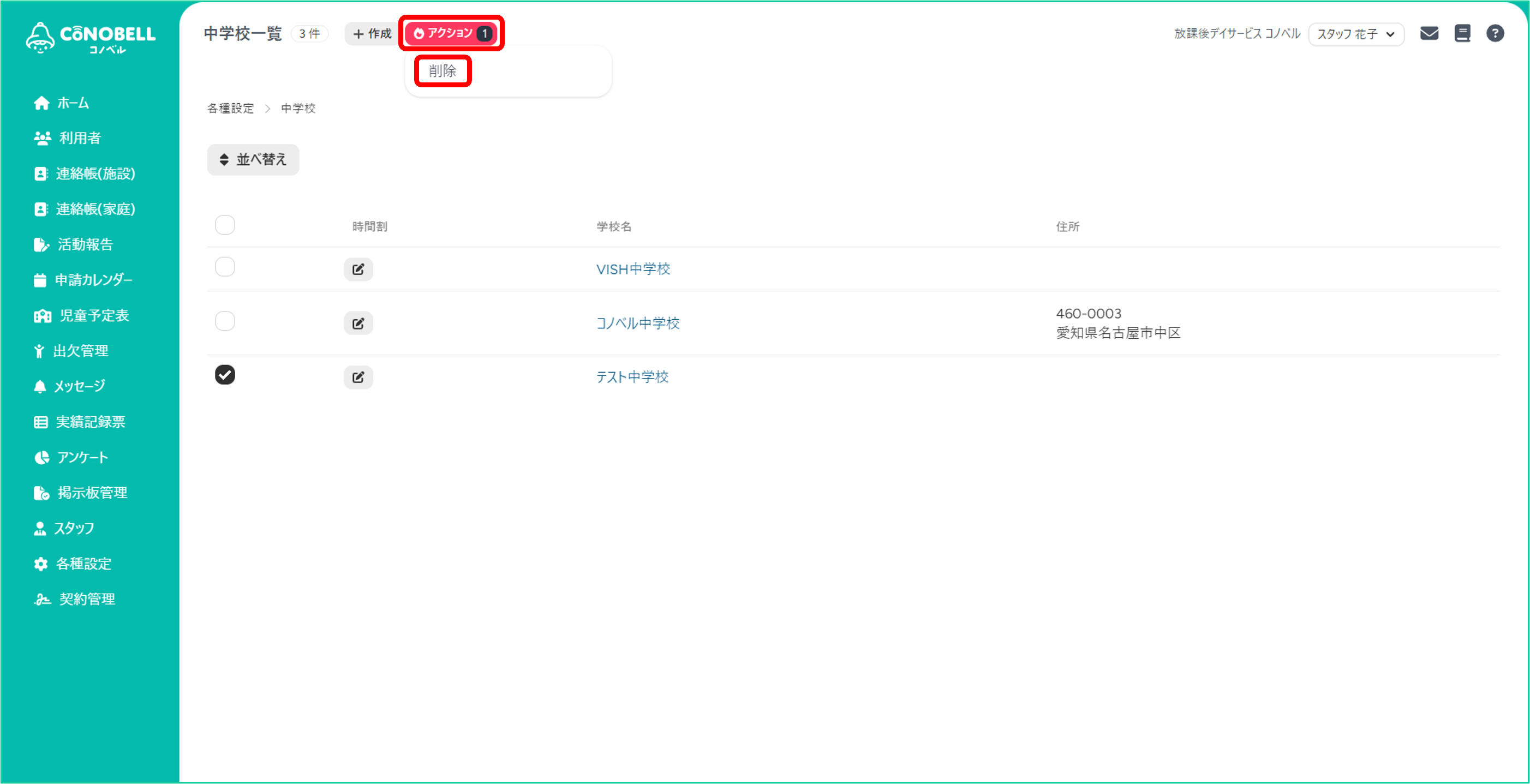Viewport: 1530px width, 784px height.
Task: Click the 連絡帳(施設) notebook icon
Action: (x=40, y=174)
